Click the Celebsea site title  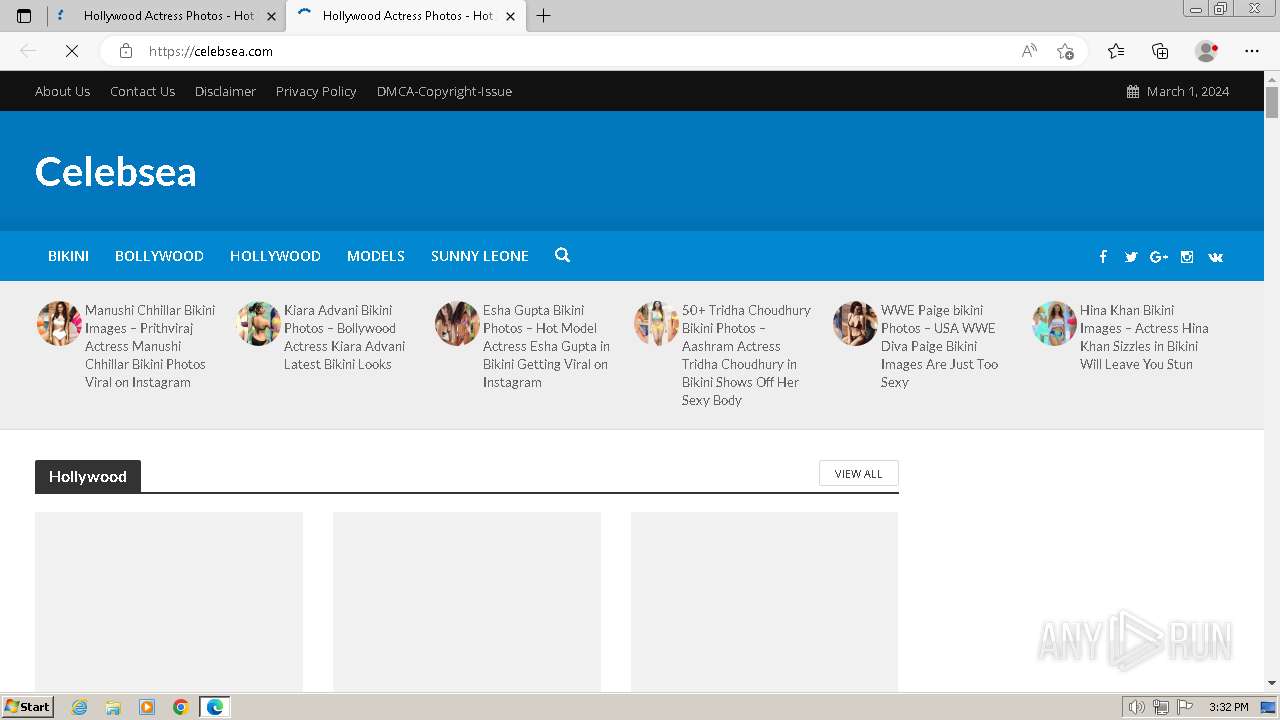[116, 172]
